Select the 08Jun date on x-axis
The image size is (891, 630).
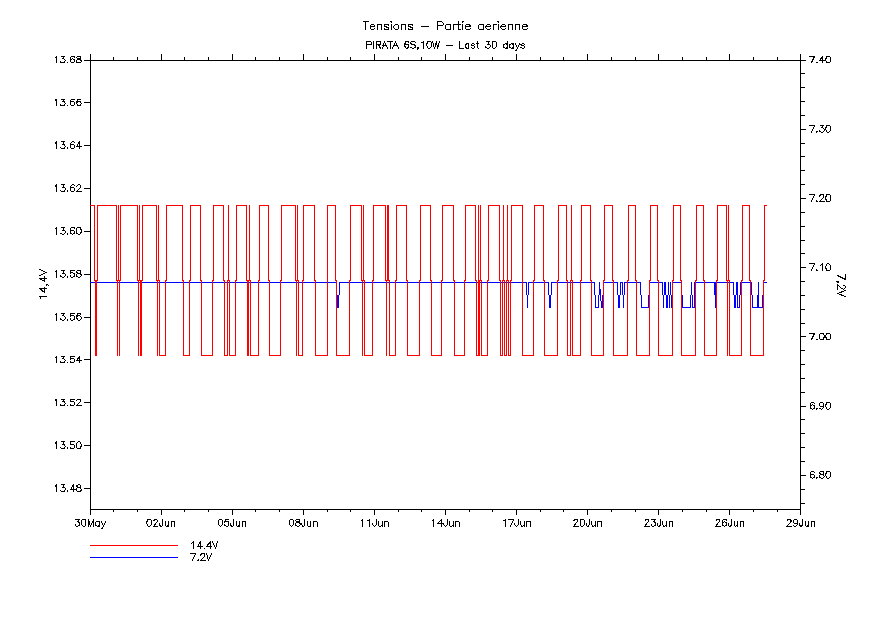(303, 522)
